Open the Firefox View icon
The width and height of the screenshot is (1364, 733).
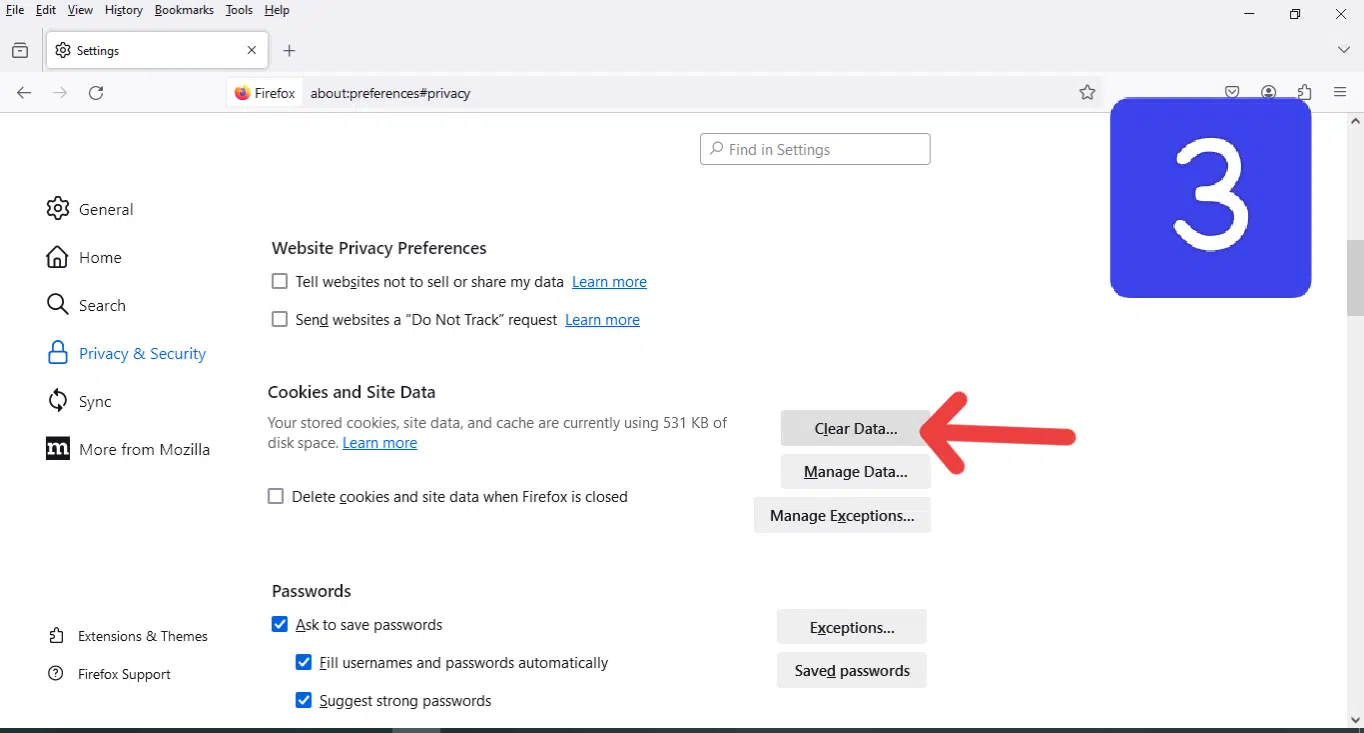tap(20, 51)
